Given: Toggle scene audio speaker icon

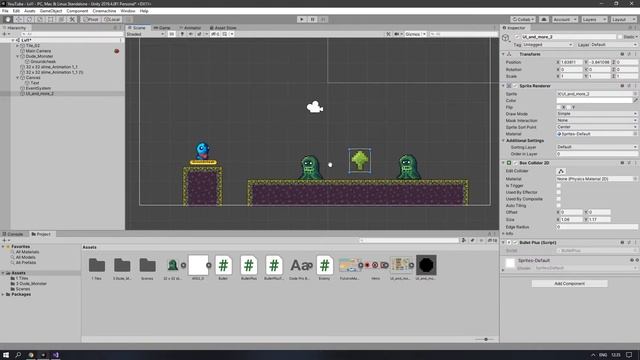Looking at the screenshot, I should point(190,34).
